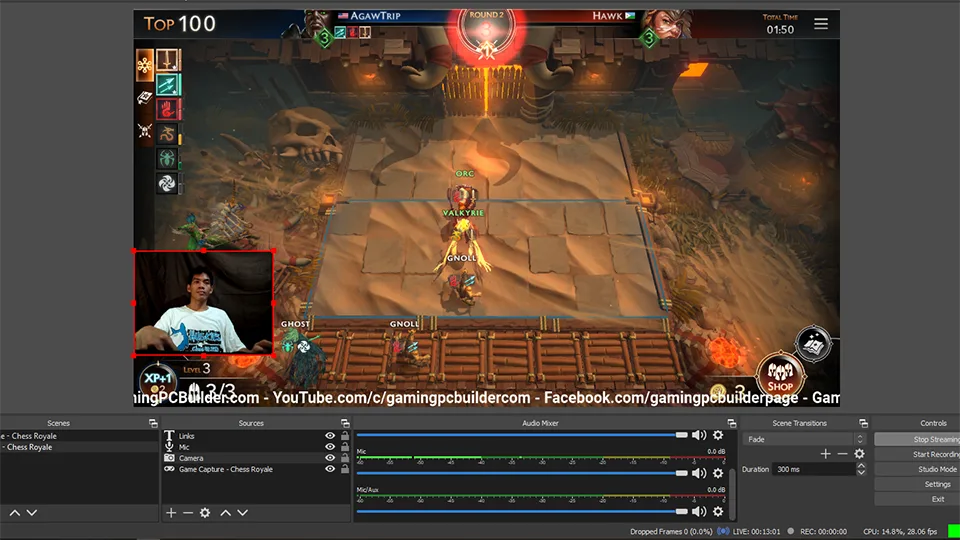The image size is (960, 540).
Task: Open source properties gear in Sources
Action: 205,512
